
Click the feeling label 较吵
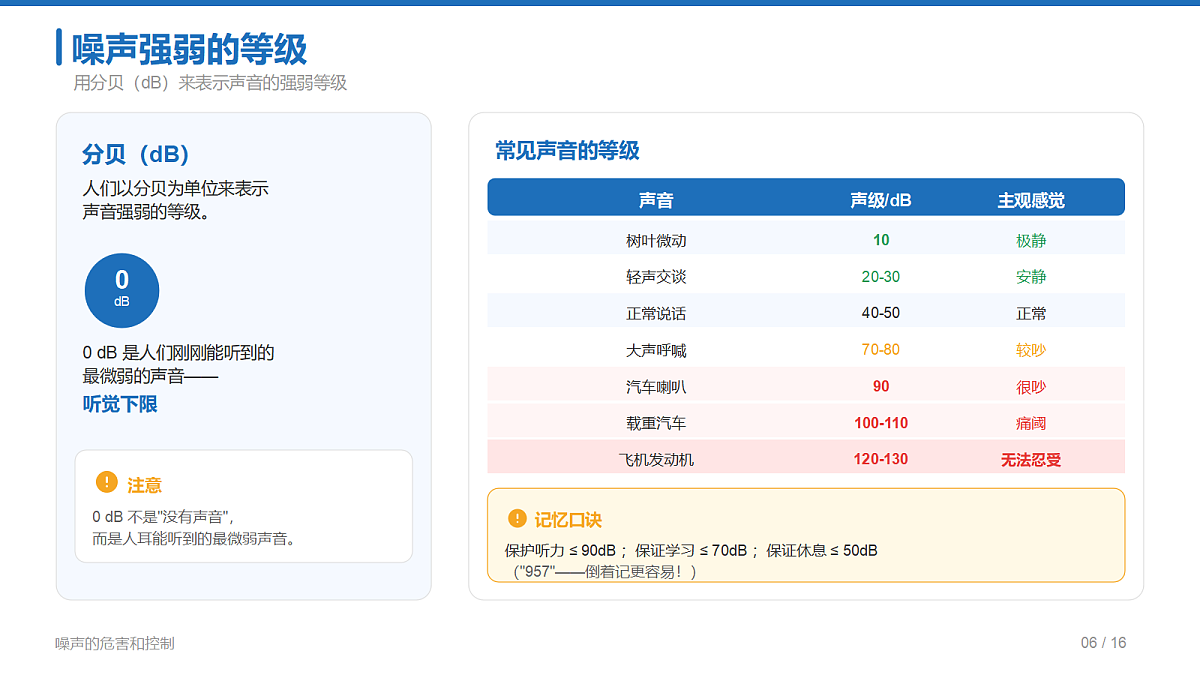(1031, 351)
